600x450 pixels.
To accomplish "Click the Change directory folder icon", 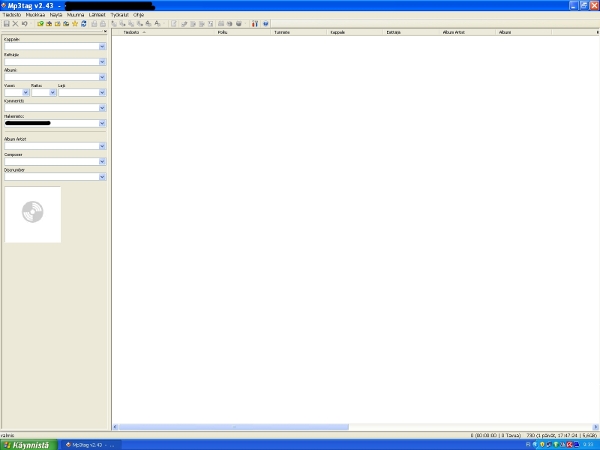I will pyautogui.click(x=40, y=24).
